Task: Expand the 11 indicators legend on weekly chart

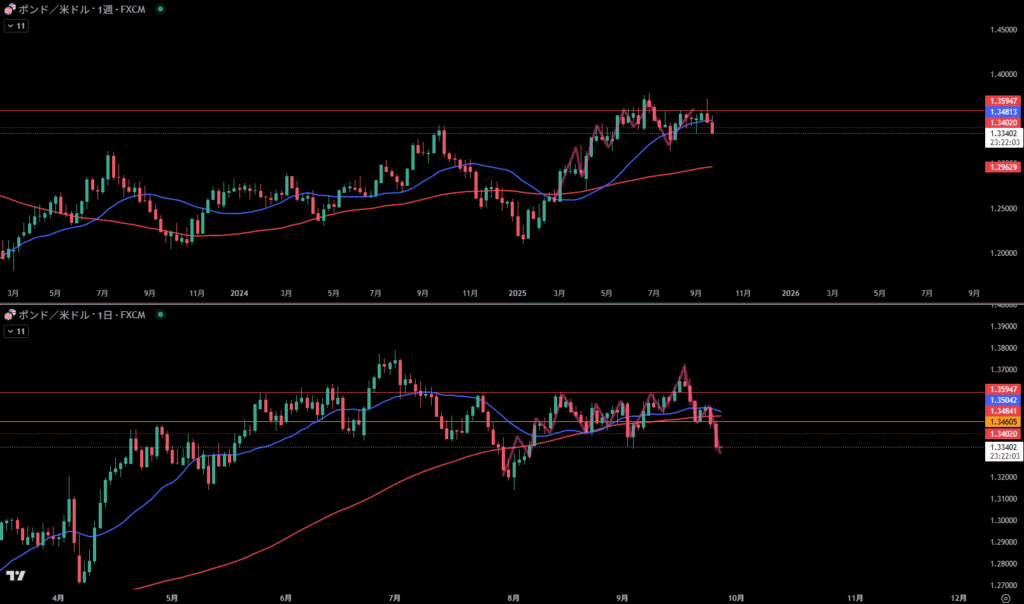Action: [x=16, y=26]
